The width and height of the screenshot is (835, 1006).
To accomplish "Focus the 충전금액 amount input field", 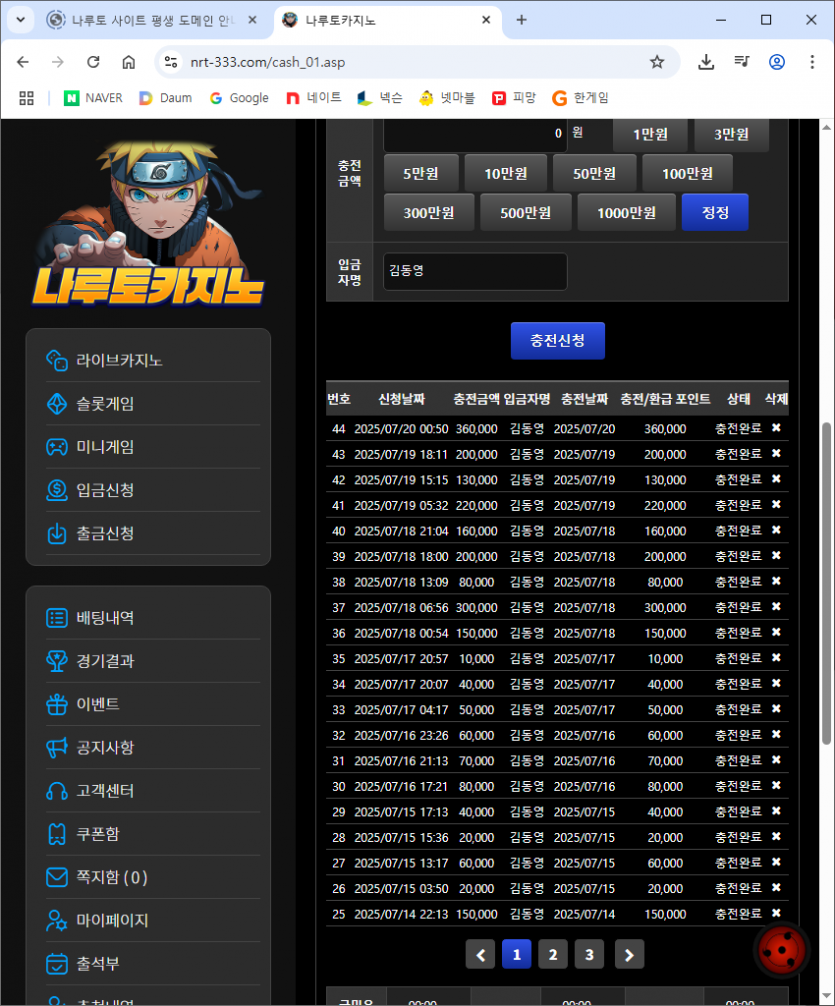I will click(475, 135).
